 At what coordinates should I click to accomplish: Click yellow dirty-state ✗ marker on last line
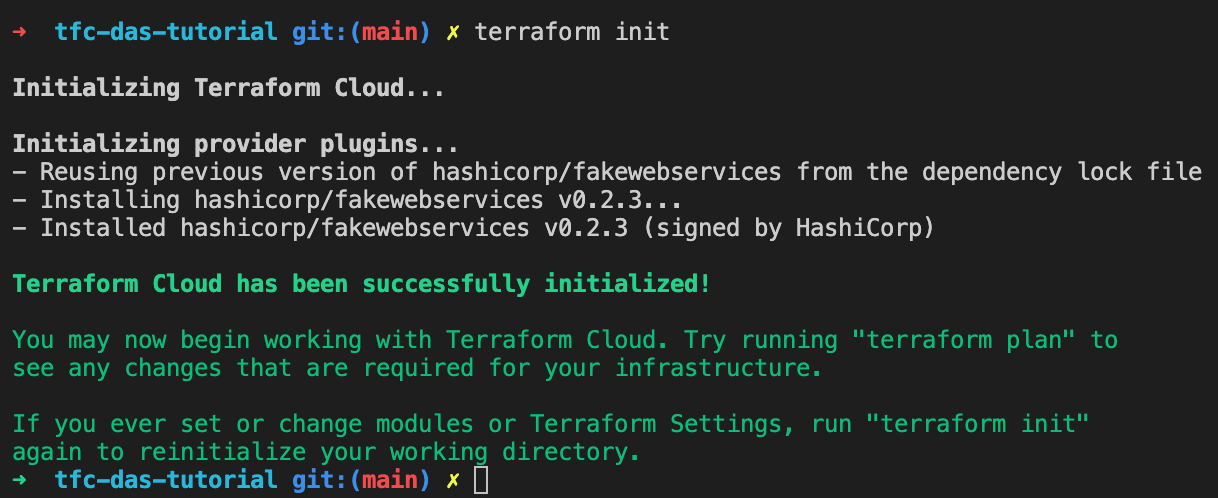[453, 481]
